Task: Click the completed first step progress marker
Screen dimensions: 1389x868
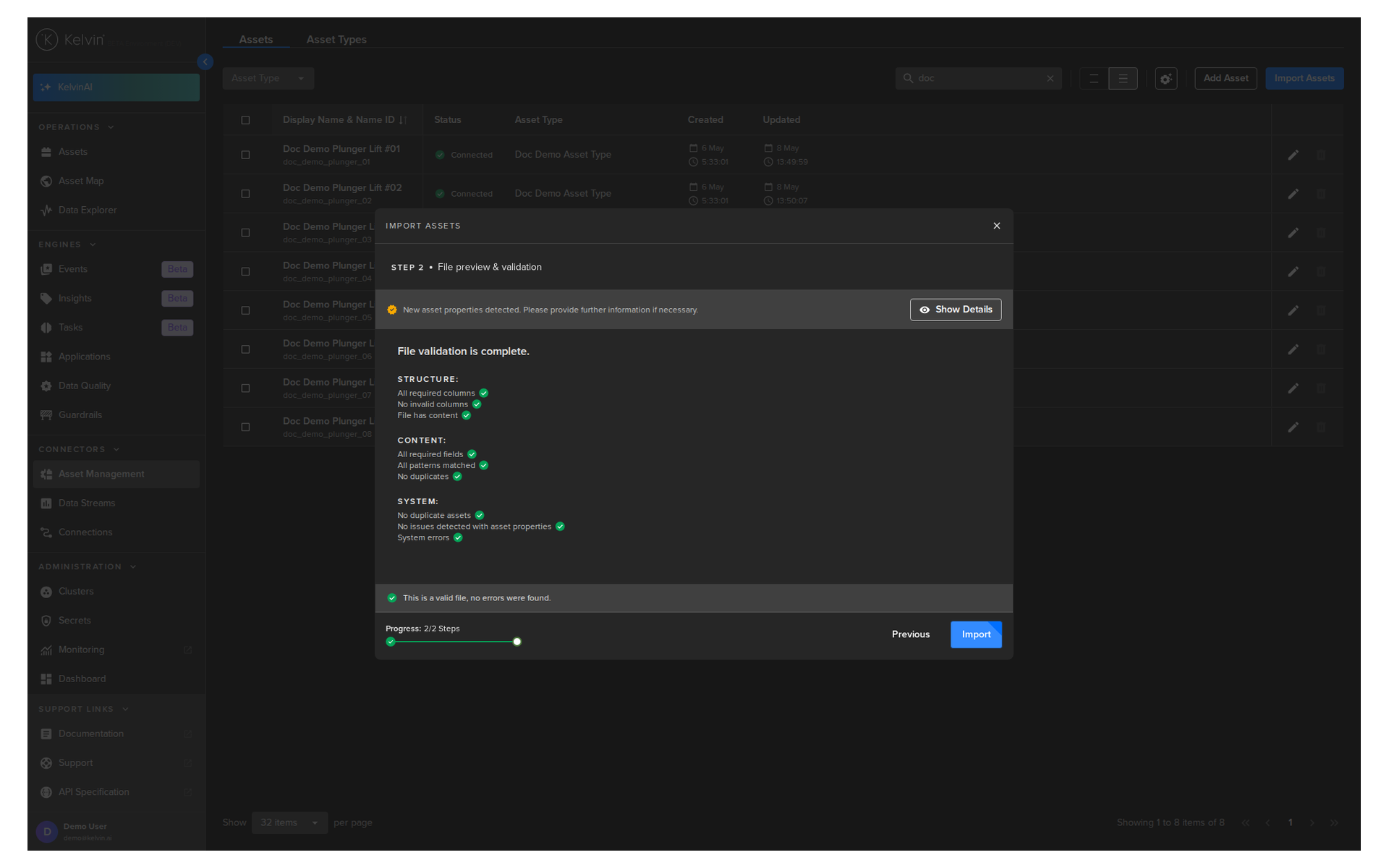Action: click(391, 642)
